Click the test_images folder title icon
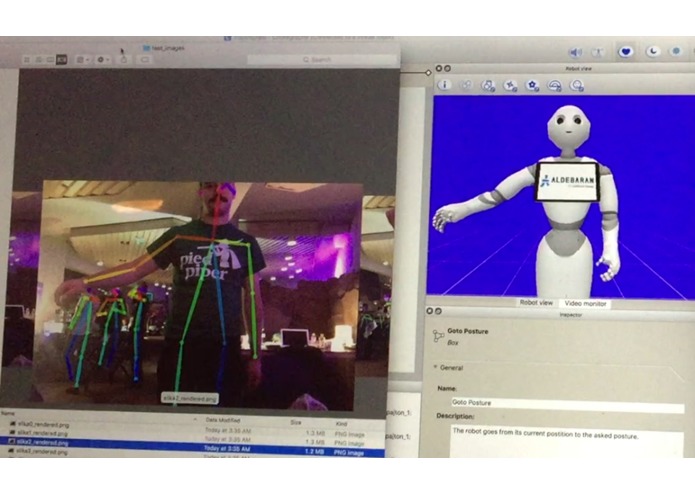The height and width of the screenshot is (494, 695). tap(147, 48)
